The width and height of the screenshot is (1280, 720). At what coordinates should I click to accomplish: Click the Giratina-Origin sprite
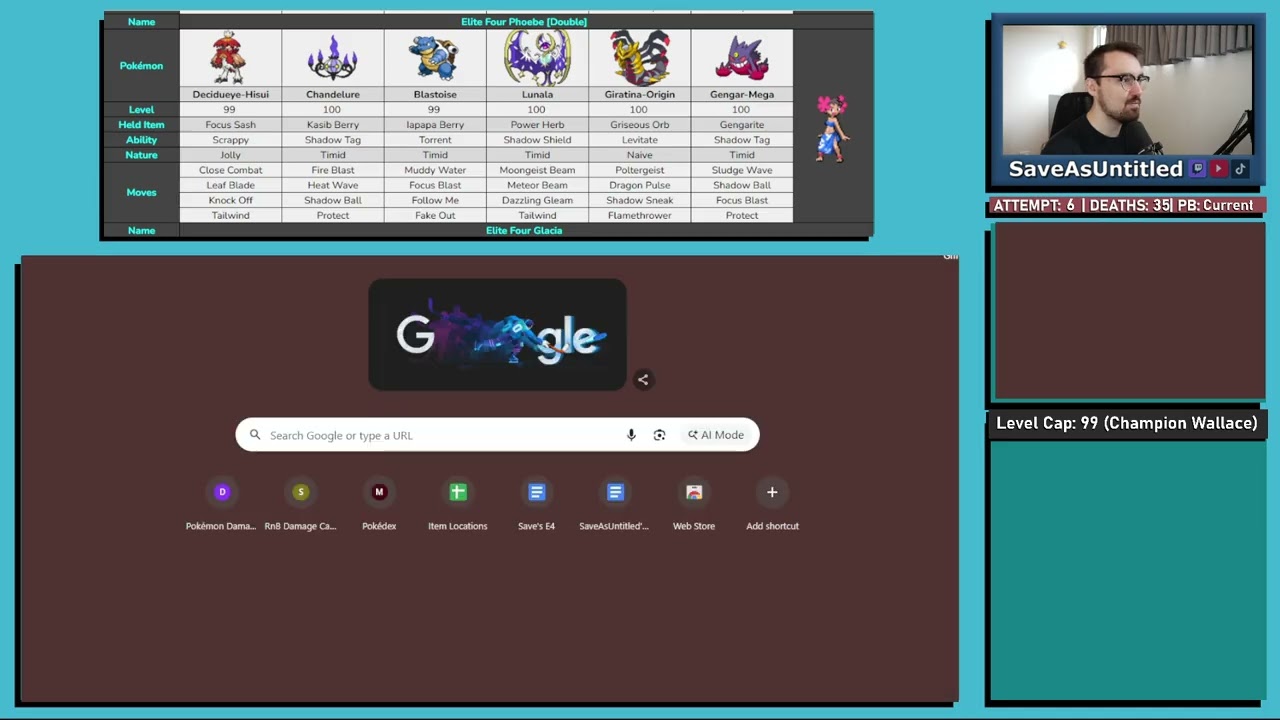pyautogui.click(x=640, y=58)
